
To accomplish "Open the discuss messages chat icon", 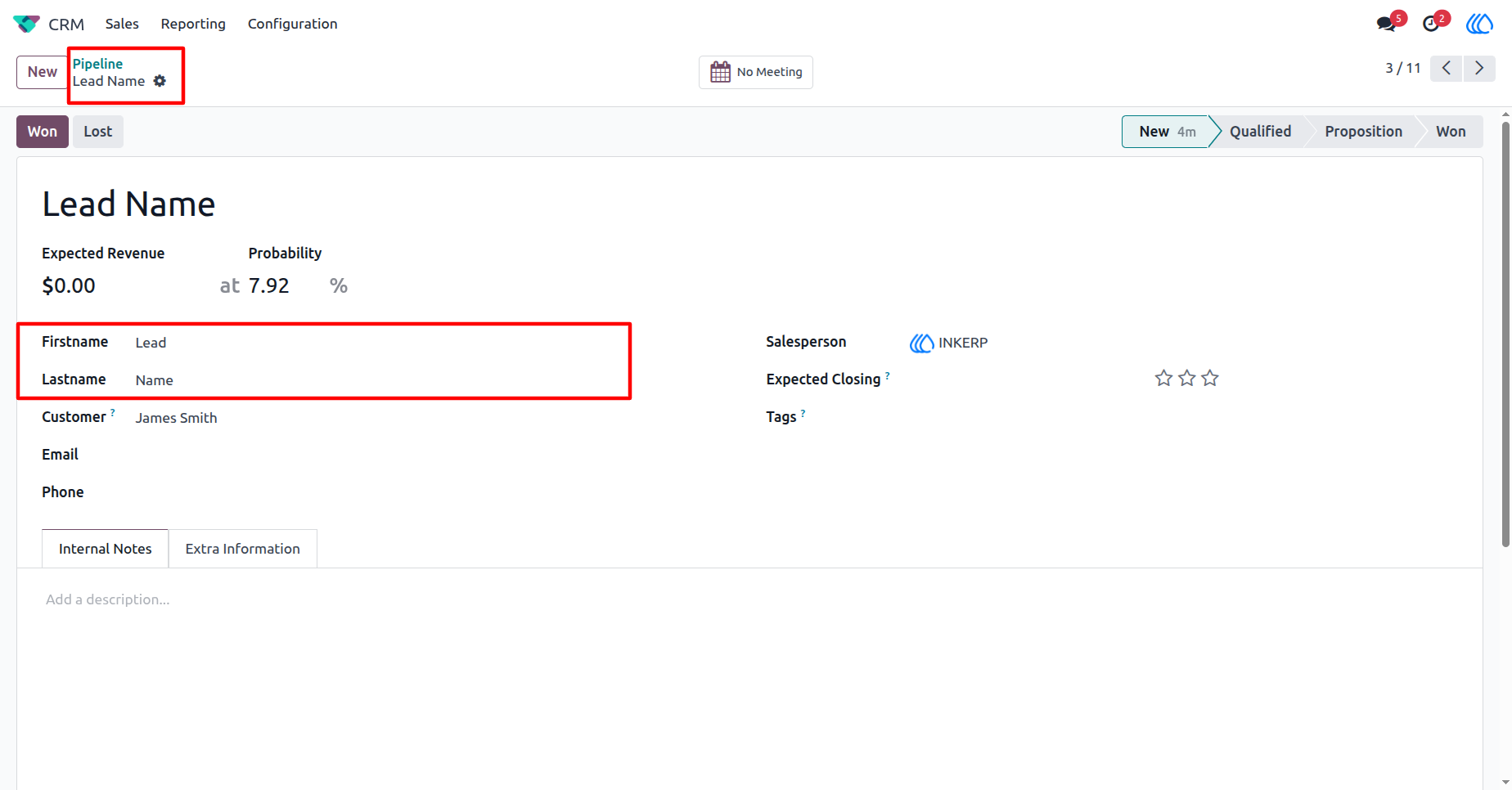I will click(x=1386, y=24).
